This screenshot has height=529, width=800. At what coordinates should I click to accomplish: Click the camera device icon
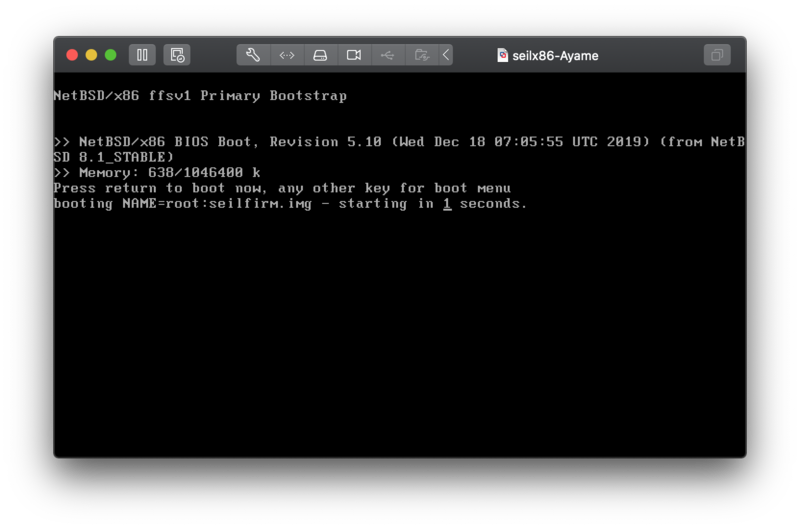tap(354, 55)
